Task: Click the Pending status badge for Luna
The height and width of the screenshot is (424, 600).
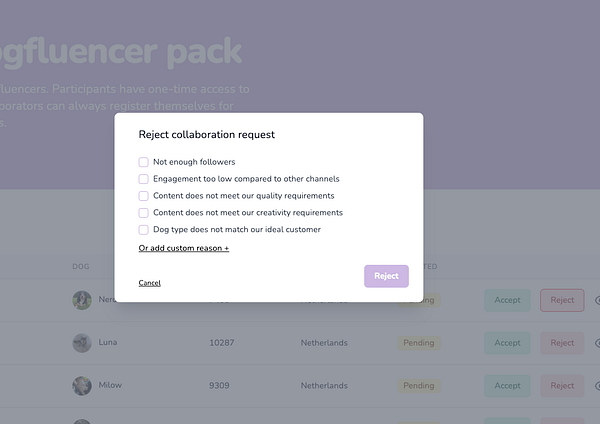Action: (x=419, y=343)
